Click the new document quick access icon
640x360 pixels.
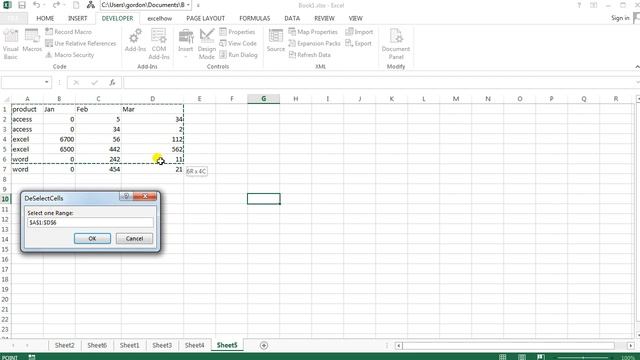[x=76, y=5]
